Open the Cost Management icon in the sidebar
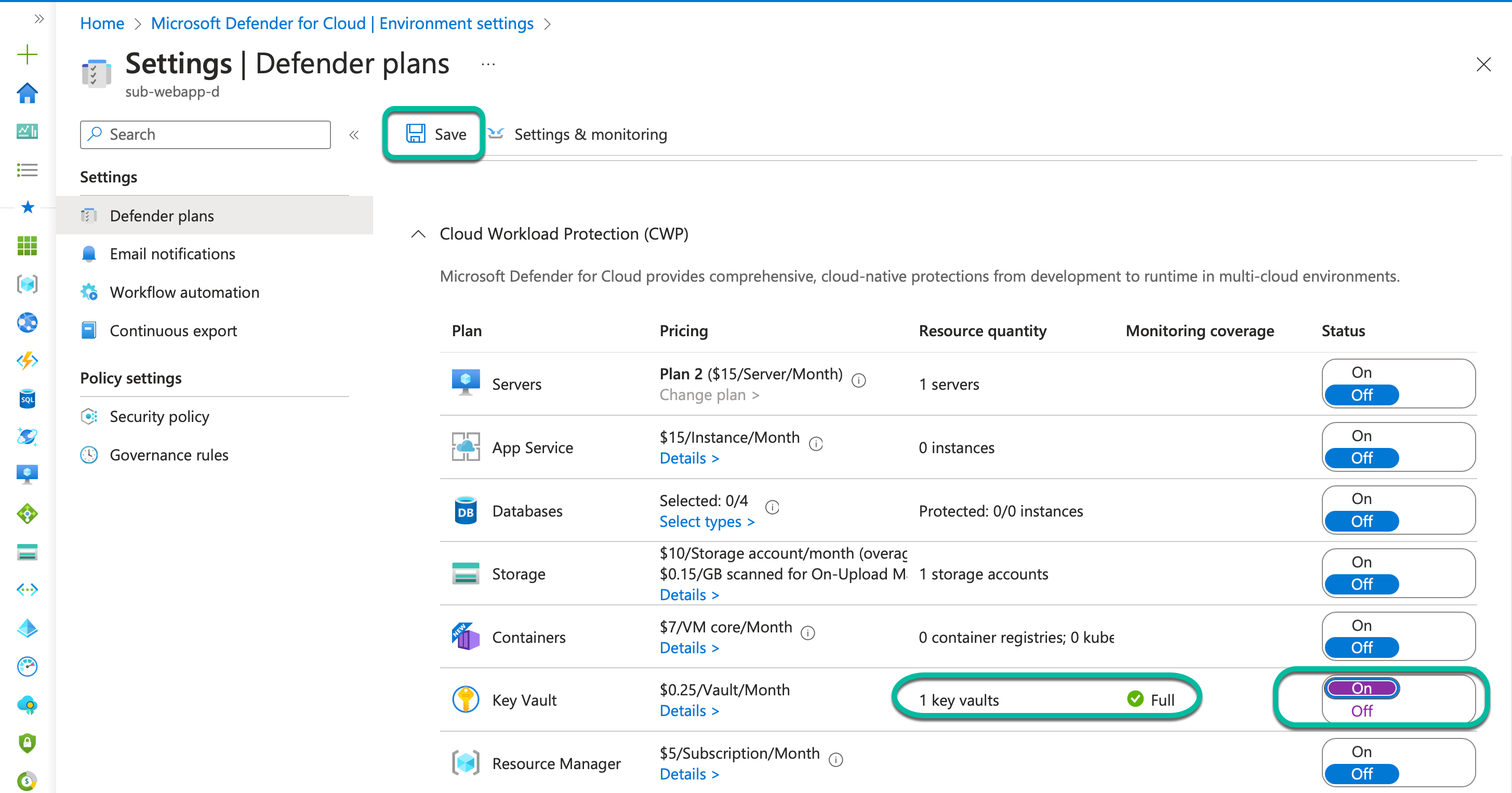 27,781
